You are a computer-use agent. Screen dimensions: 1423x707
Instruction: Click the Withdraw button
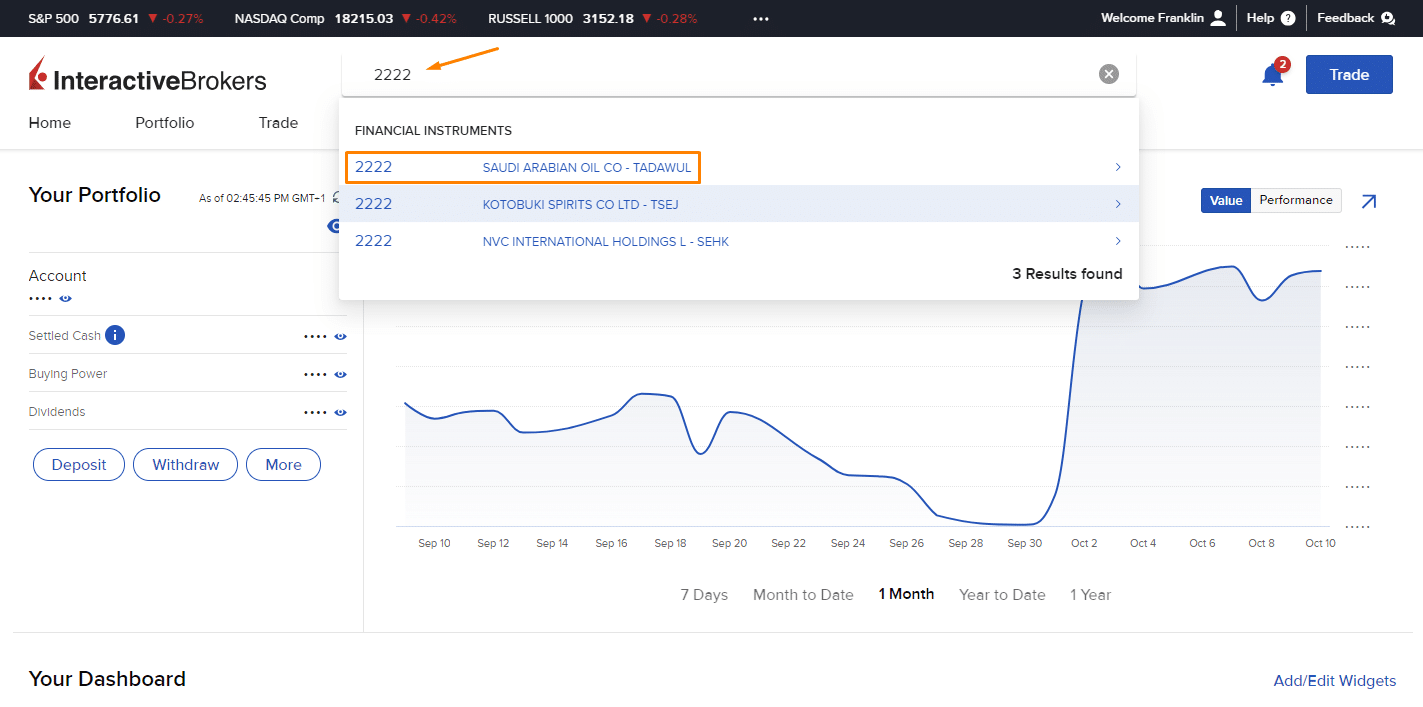tap(185, 465)
